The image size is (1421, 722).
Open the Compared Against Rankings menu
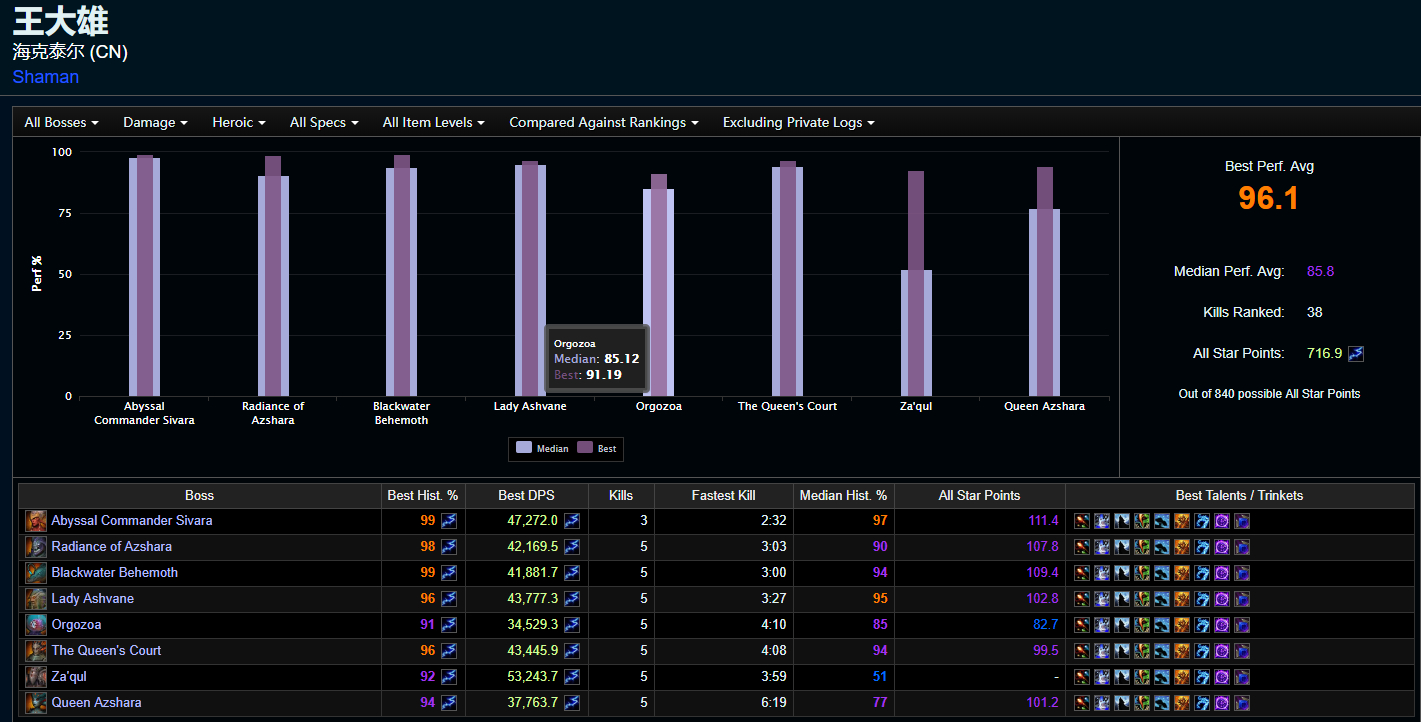603,122
